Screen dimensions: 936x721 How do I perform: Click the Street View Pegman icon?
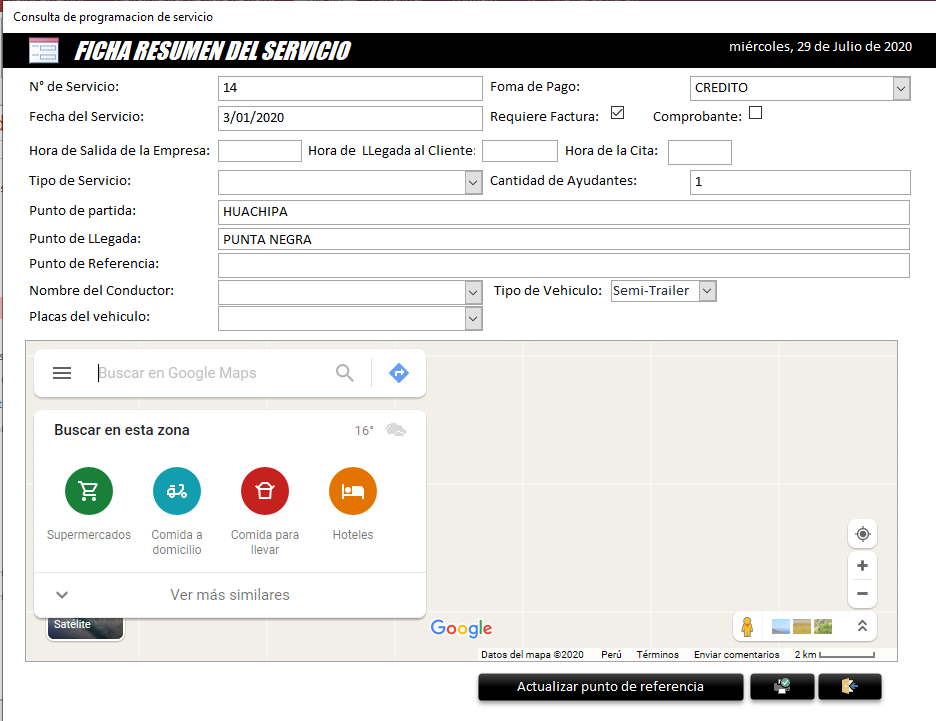(x=747, y=626)
